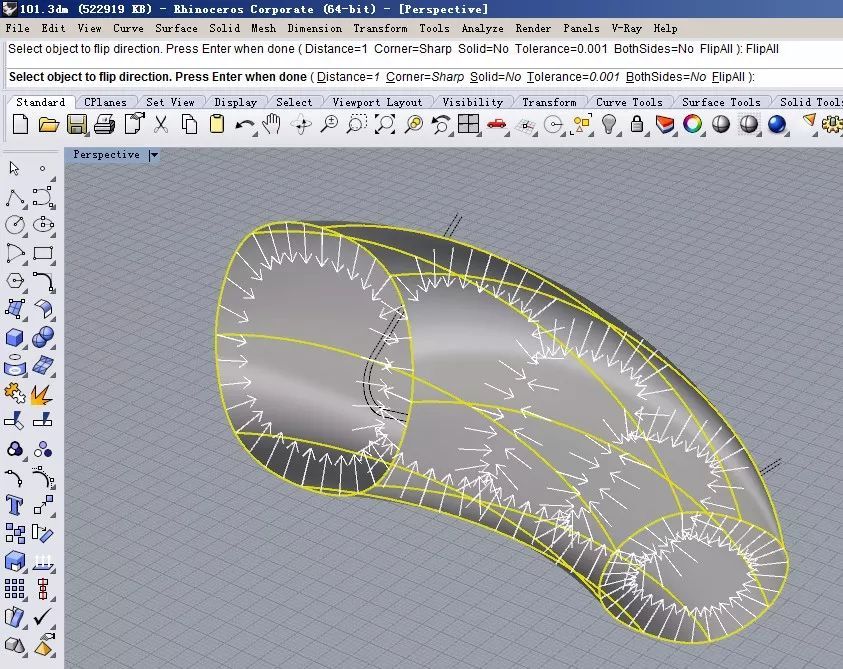Click the rainbow color wheel icon
The width and height of the screenshot is (843, 669).
692,124
